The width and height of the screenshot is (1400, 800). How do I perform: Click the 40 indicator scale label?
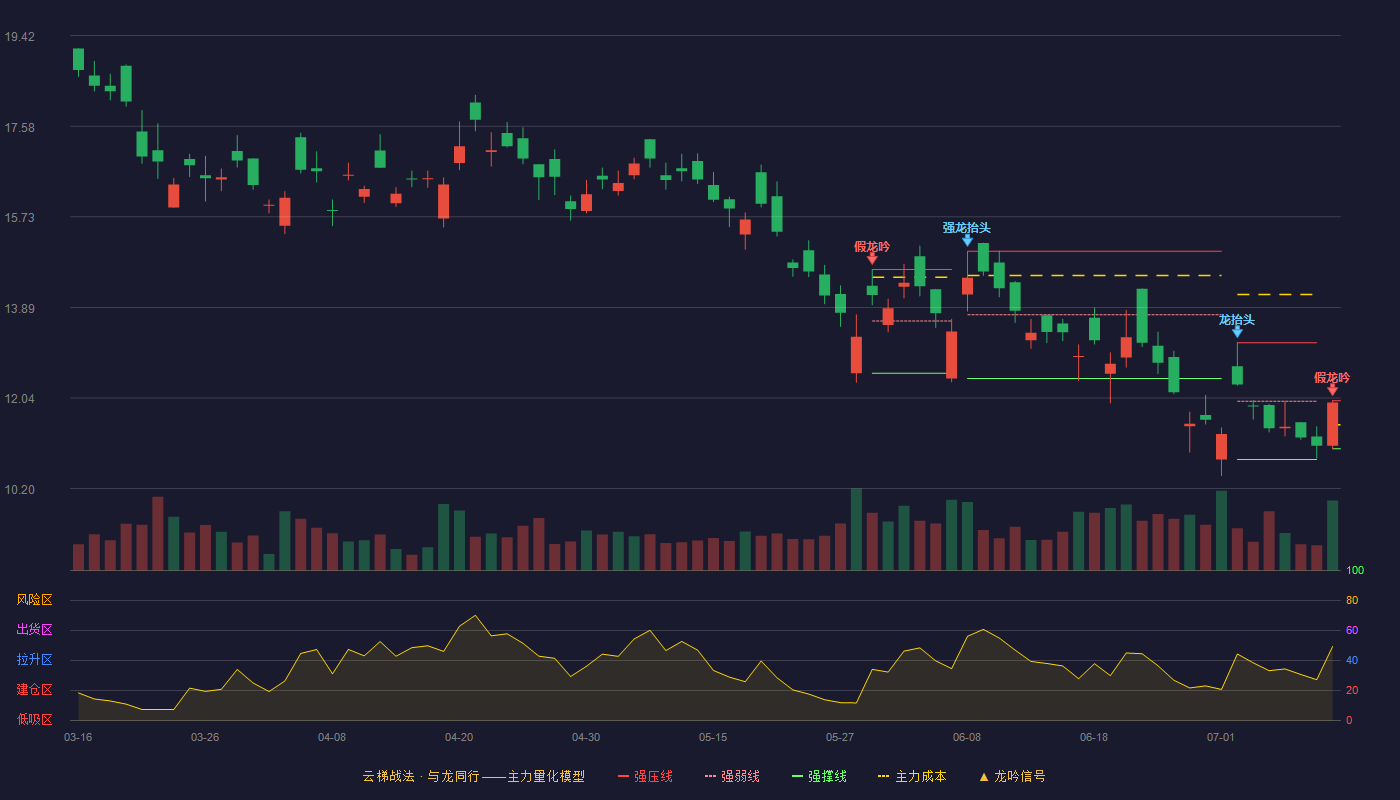(x=1352, y=660)
